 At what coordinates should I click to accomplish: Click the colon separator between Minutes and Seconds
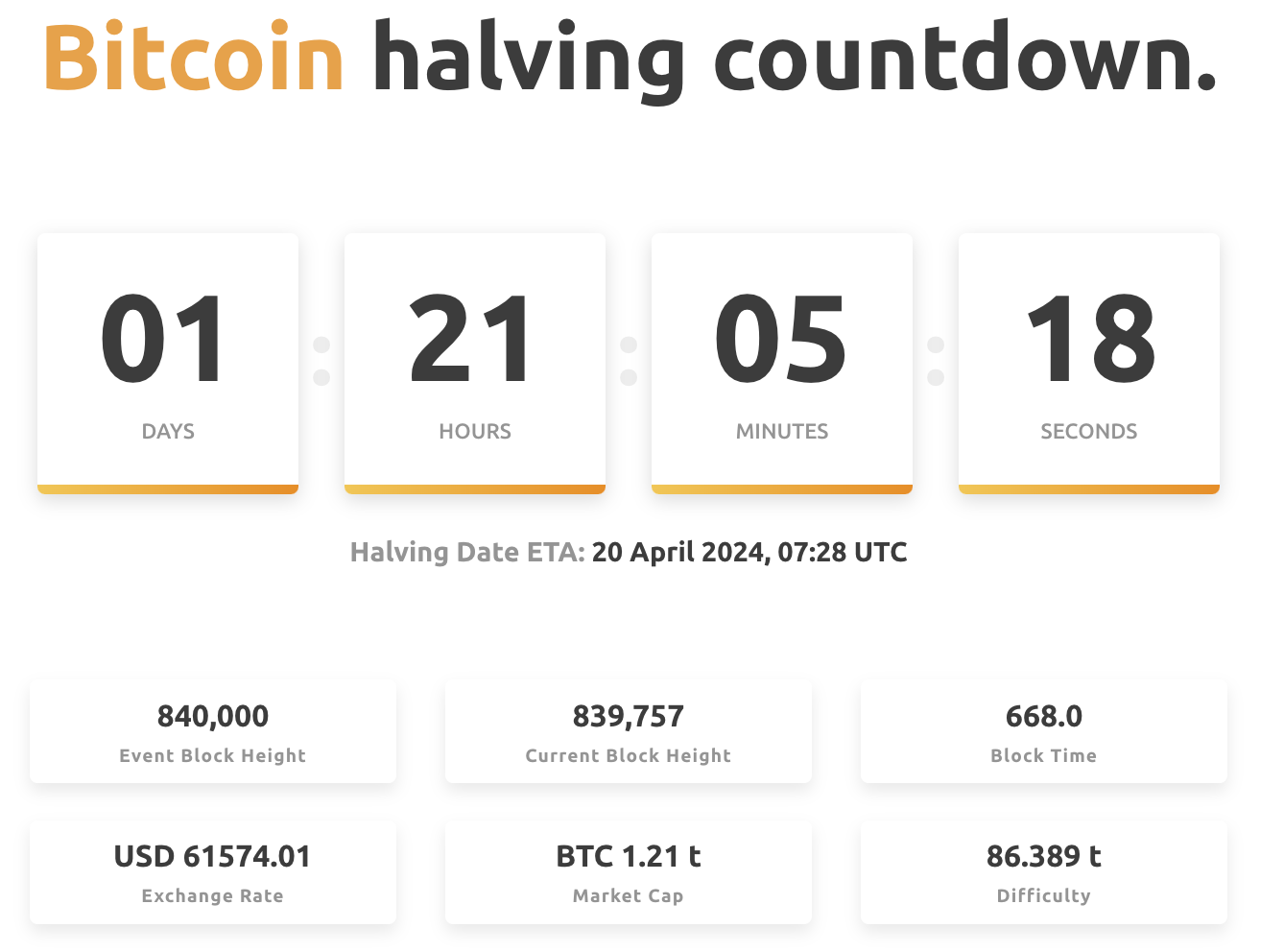936,361
